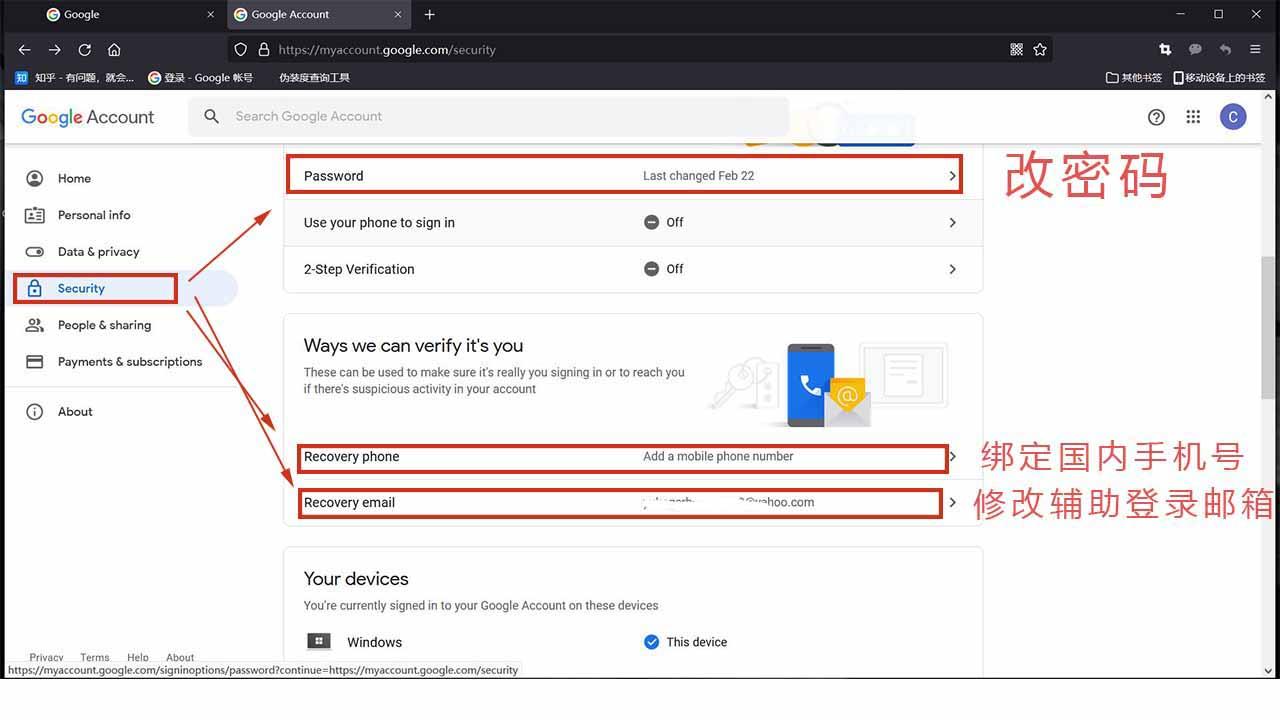Click the Windows device entry
Viewport: 1280px width, 720px height.
(x=374, y=642)
